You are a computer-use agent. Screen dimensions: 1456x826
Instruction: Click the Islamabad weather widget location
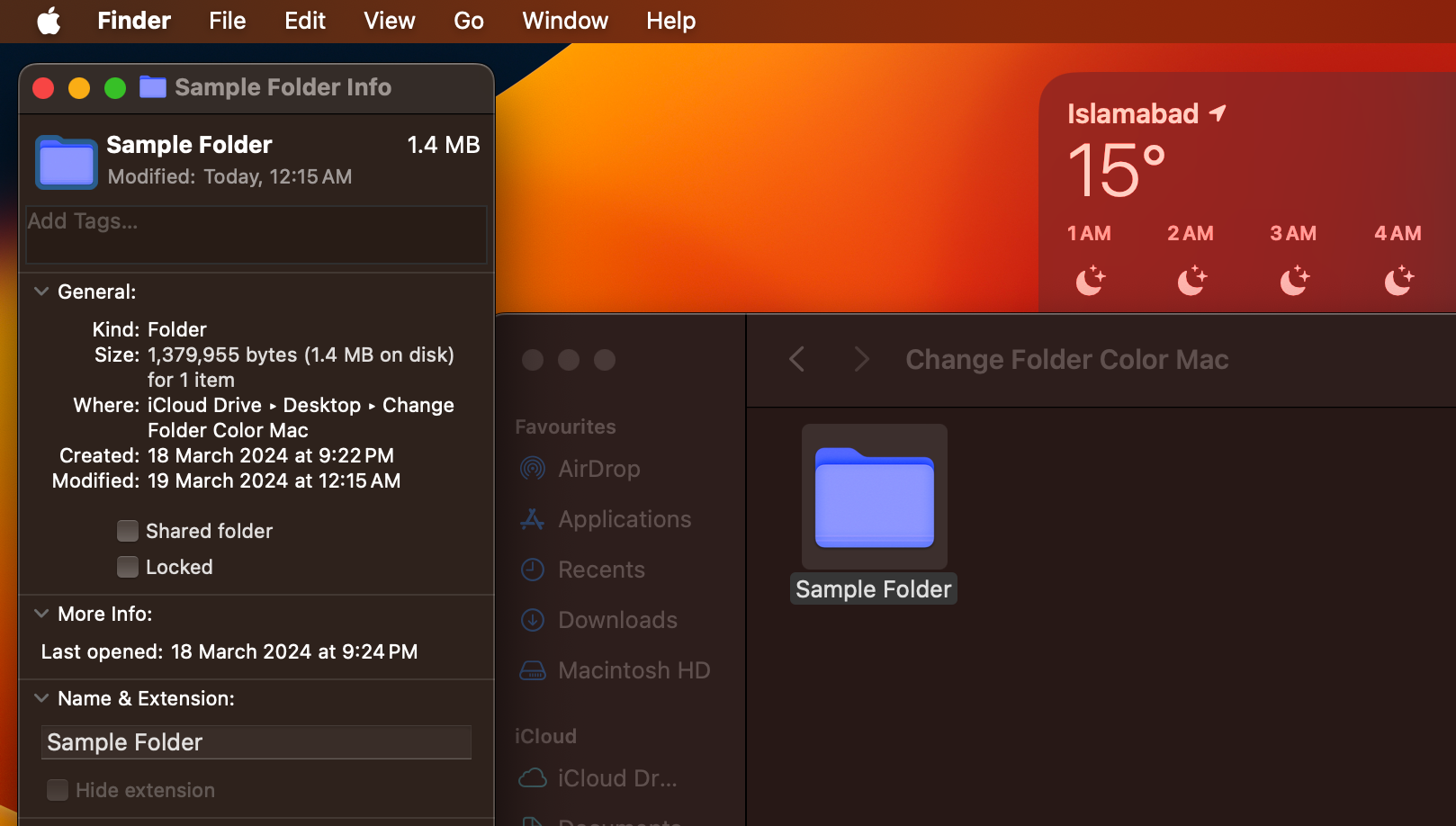point(1133,114)
